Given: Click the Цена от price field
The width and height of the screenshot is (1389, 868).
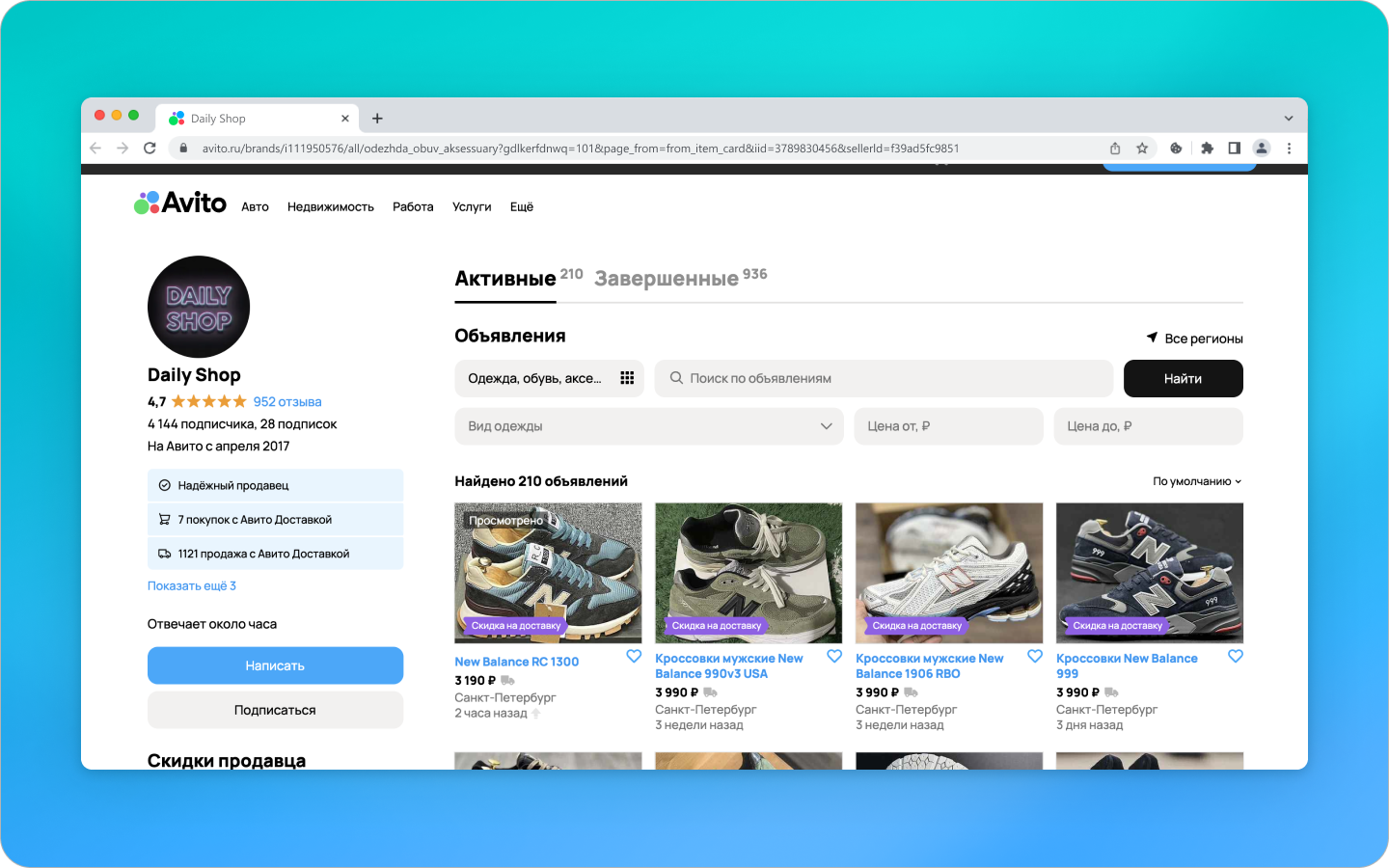Looking at the screenshot, I should tap(948, 426).
